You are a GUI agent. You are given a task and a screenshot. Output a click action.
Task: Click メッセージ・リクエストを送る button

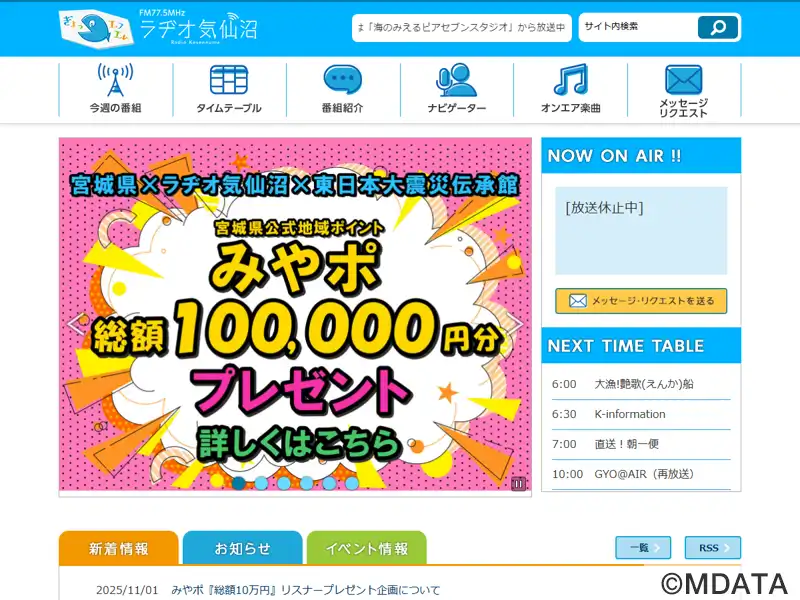641,301
